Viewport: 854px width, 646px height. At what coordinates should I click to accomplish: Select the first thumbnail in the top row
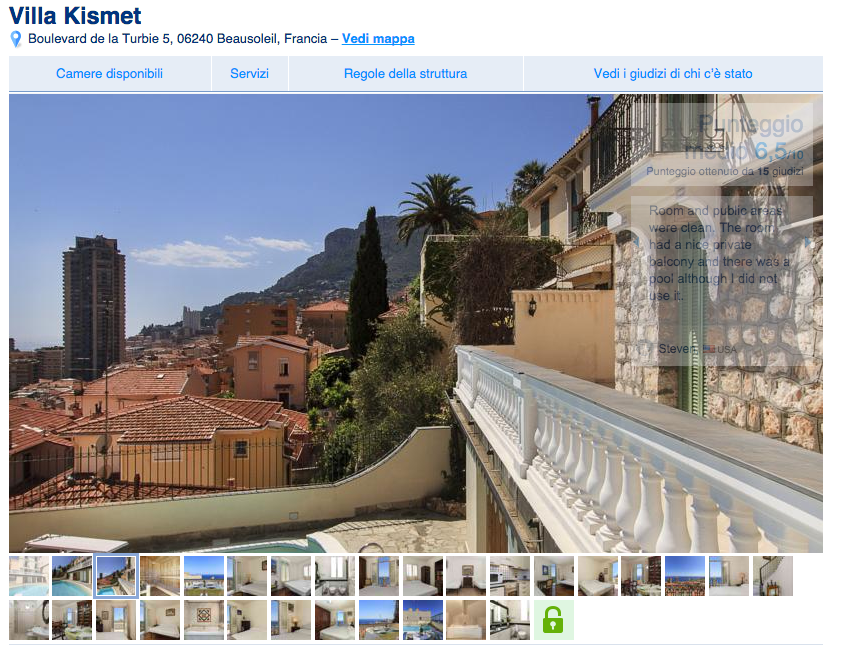(x=29, y=576)
